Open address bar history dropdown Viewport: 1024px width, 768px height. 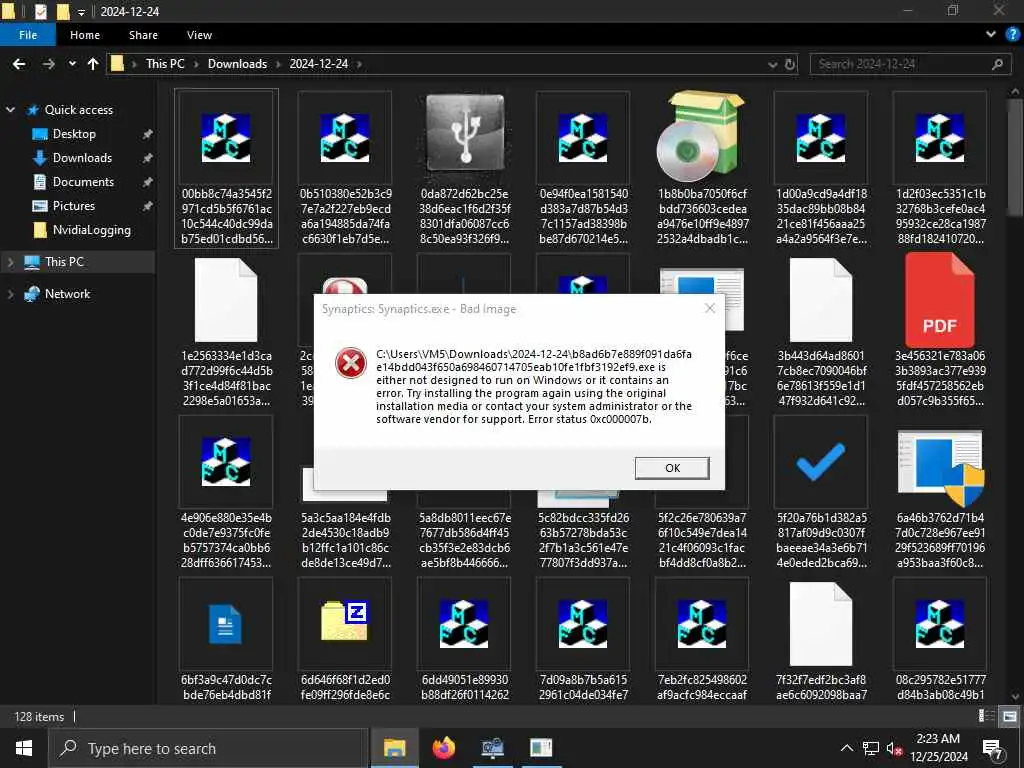[773, 64]
